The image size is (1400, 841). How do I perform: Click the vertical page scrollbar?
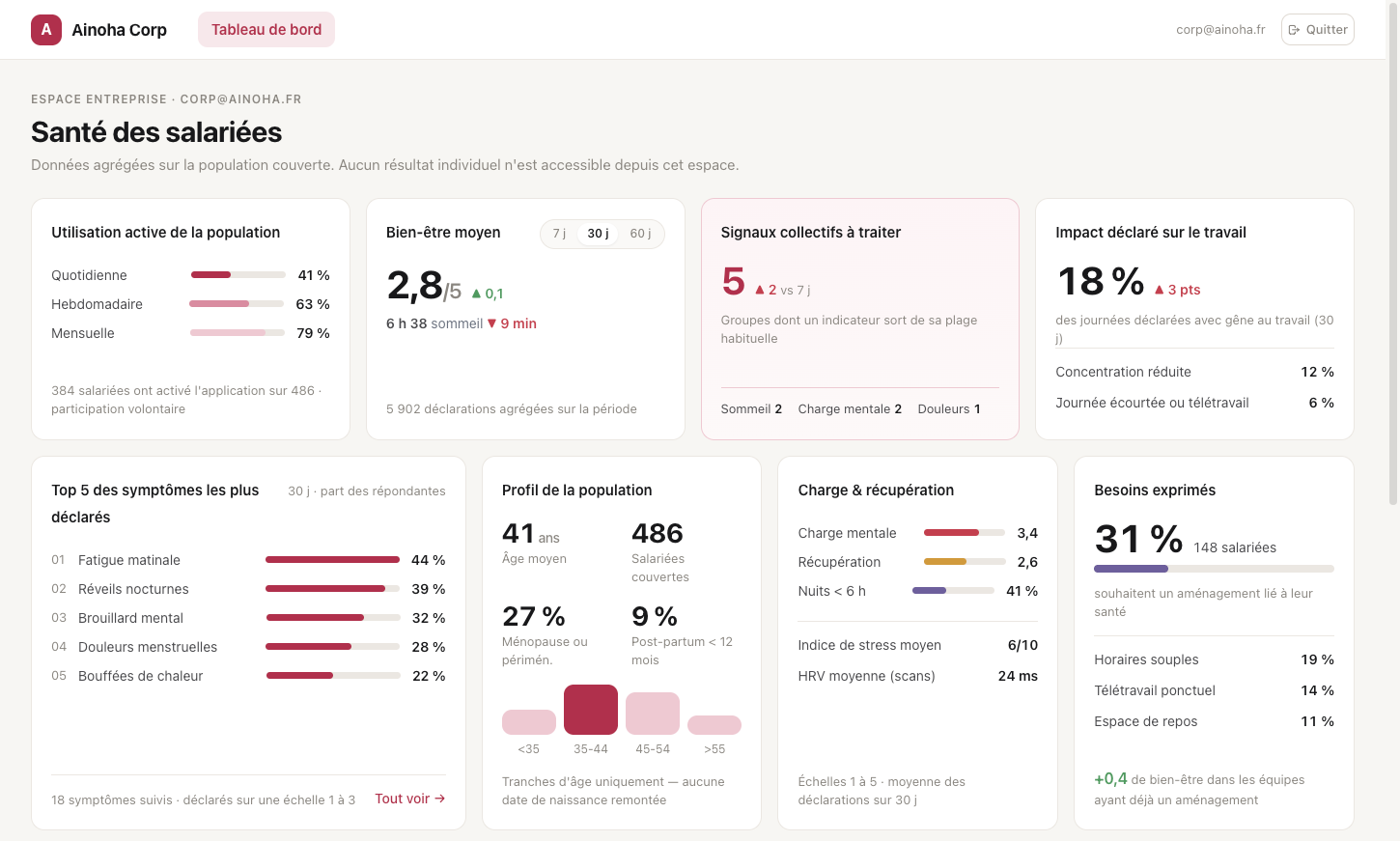pyautogui.click(x=1392, y=253)
